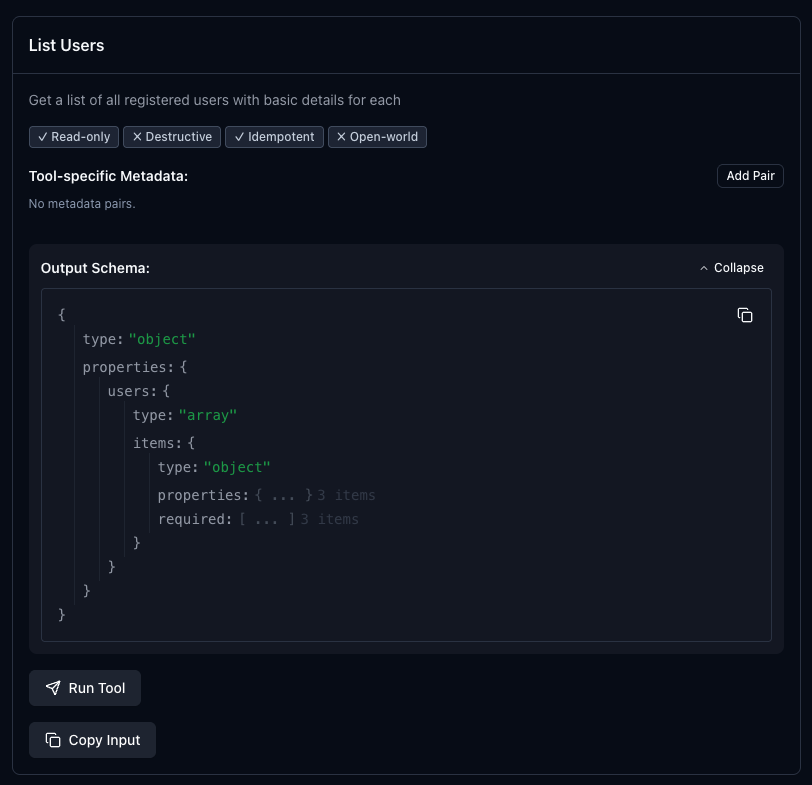Click the X icon on the Destructive badge

coord(137,137)
